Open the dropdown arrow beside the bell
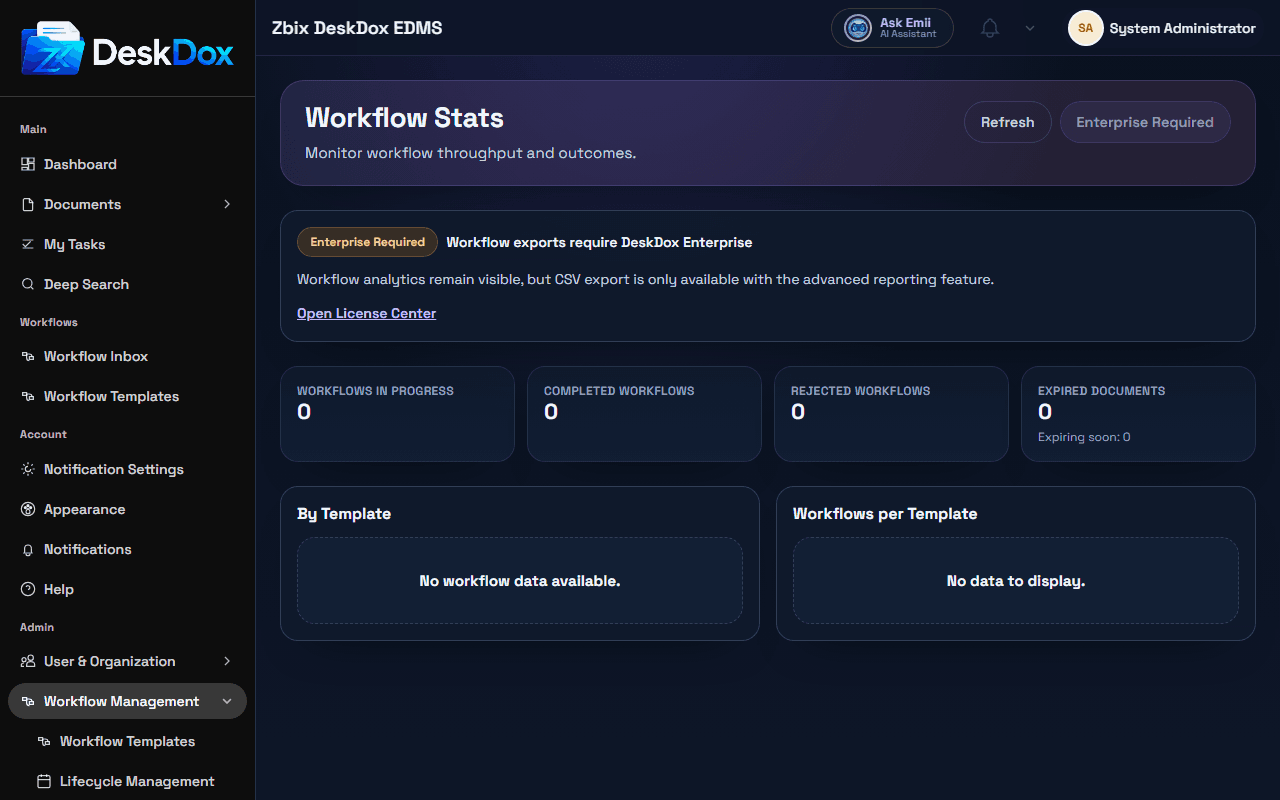1280x800 pixels. pyautogui.click(x=1030, y=28)
